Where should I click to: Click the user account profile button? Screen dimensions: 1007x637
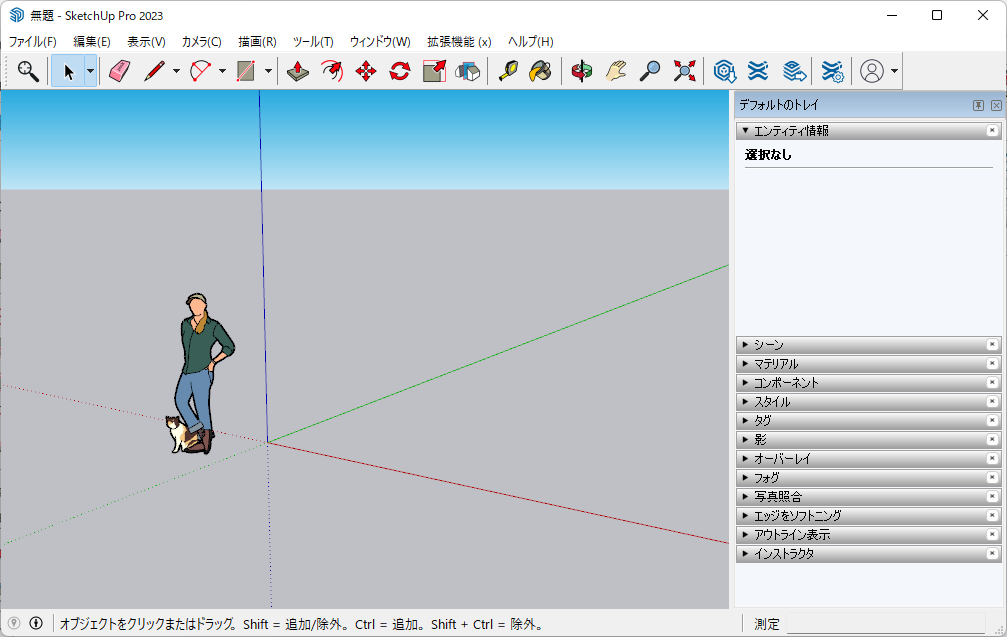tap(872, 71)
